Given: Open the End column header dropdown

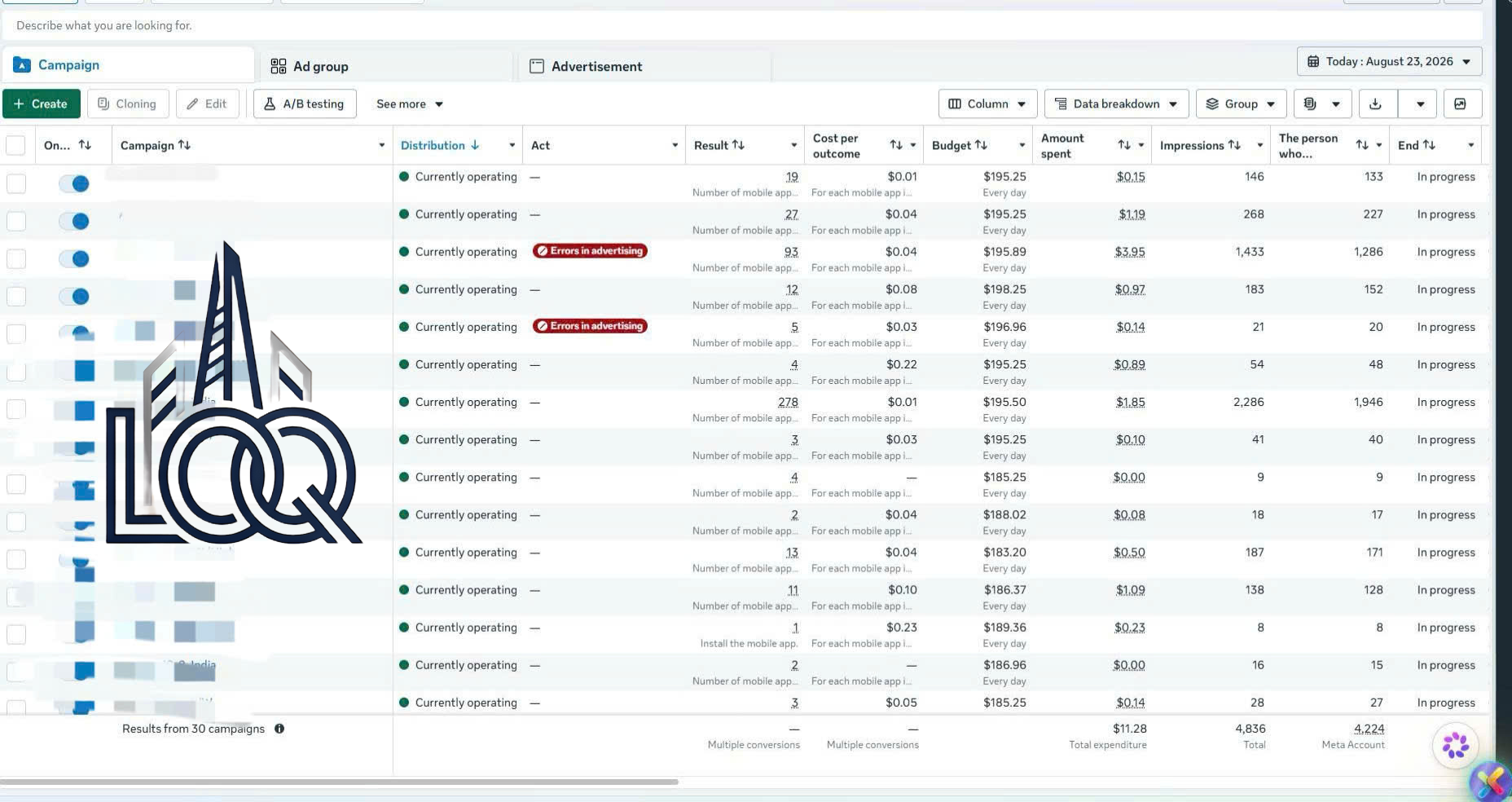Looking at the screenshot, I should [x=1470, y=145].
